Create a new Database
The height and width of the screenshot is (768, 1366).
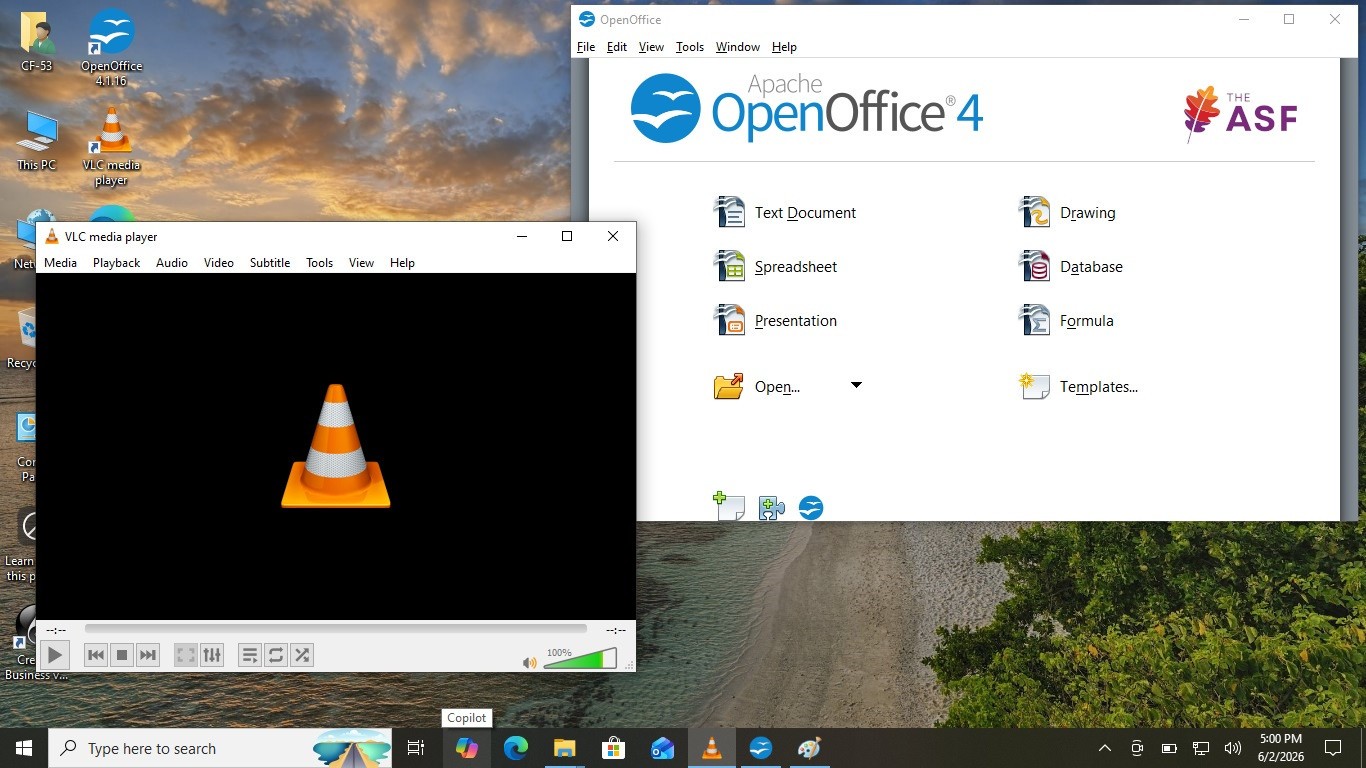pos(1070,267)
